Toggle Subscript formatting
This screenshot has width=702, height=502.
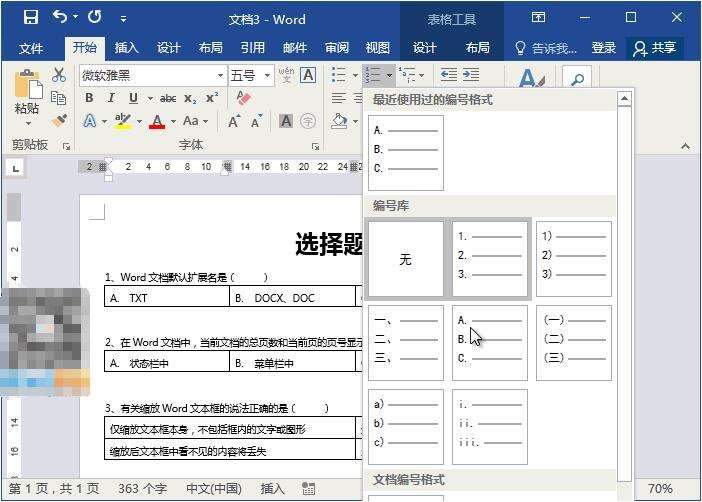coord(190,99)
